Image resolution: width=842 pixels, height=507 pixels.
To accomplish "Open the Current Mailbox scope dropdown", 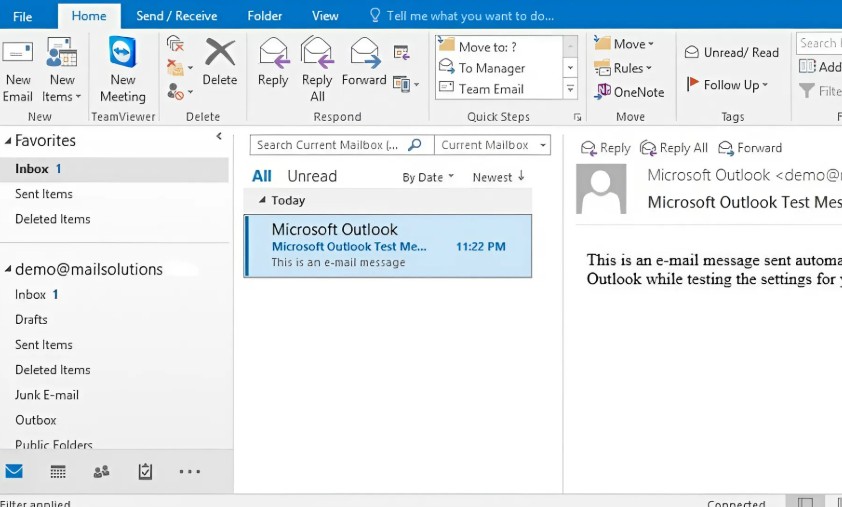I will pyautogui.click(x=492, y=145).
